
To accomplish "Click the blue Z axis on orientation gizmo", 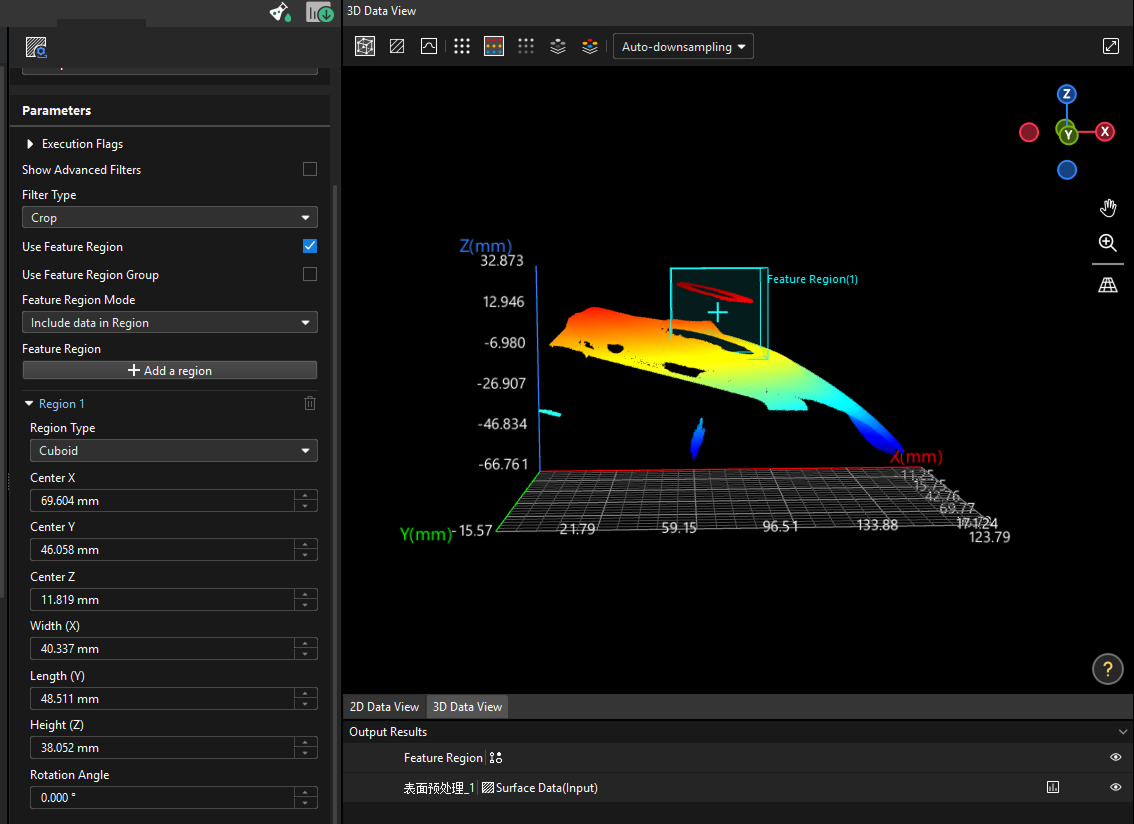I will [x=1067, y=93].
